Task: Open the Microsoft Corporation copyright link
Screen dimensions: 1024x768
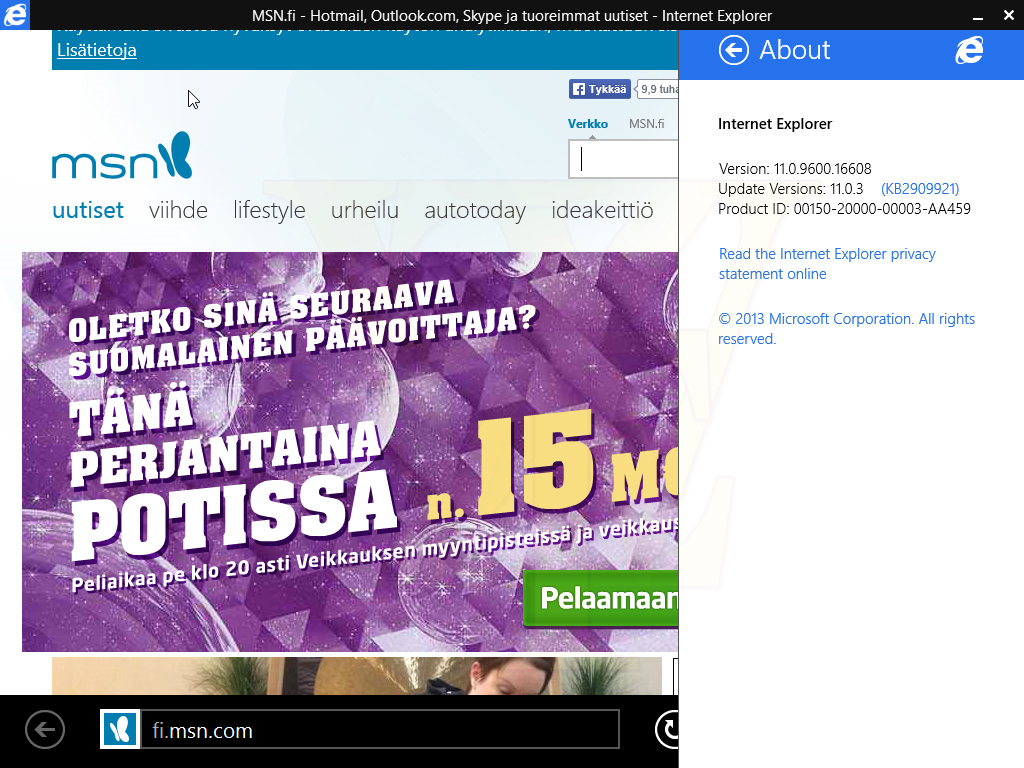Action: click(846, 328)
